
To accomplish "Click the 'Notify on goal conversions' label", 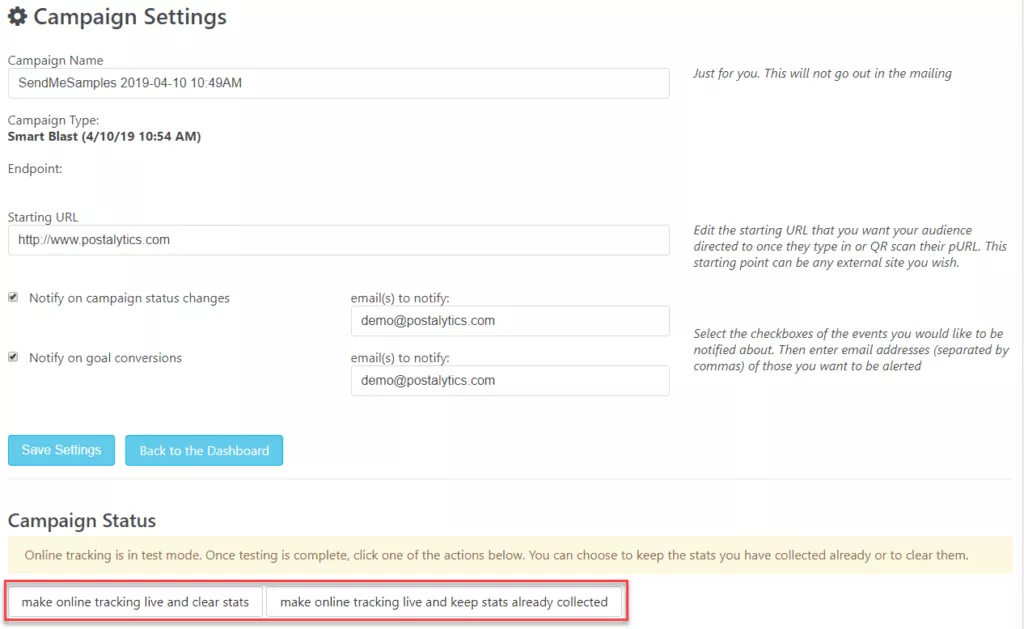I will [105, 358].
